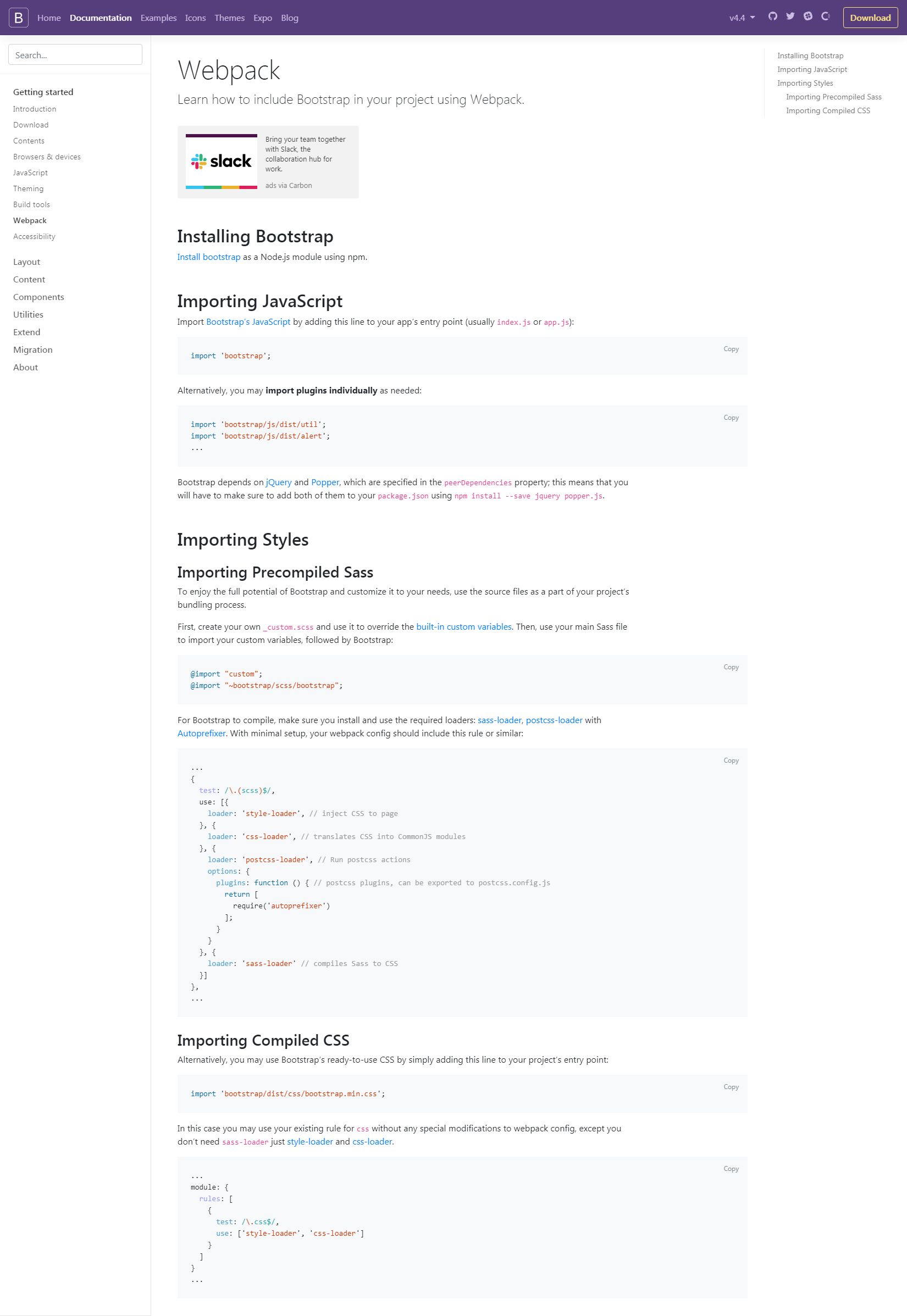Viewport: 907px width, 1316px height.
Task: Open the Twitter icon link
Action: click(x=790, y=16)
